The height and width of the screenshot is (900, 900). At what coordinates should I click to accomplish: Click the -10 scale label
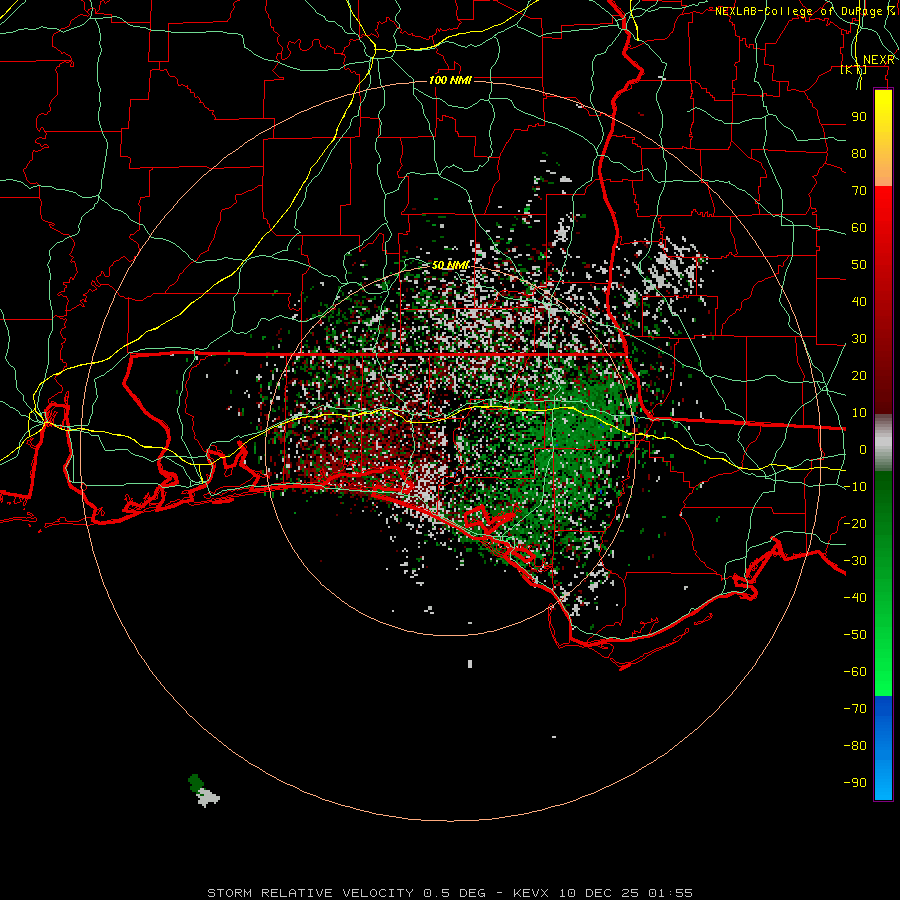855,487
